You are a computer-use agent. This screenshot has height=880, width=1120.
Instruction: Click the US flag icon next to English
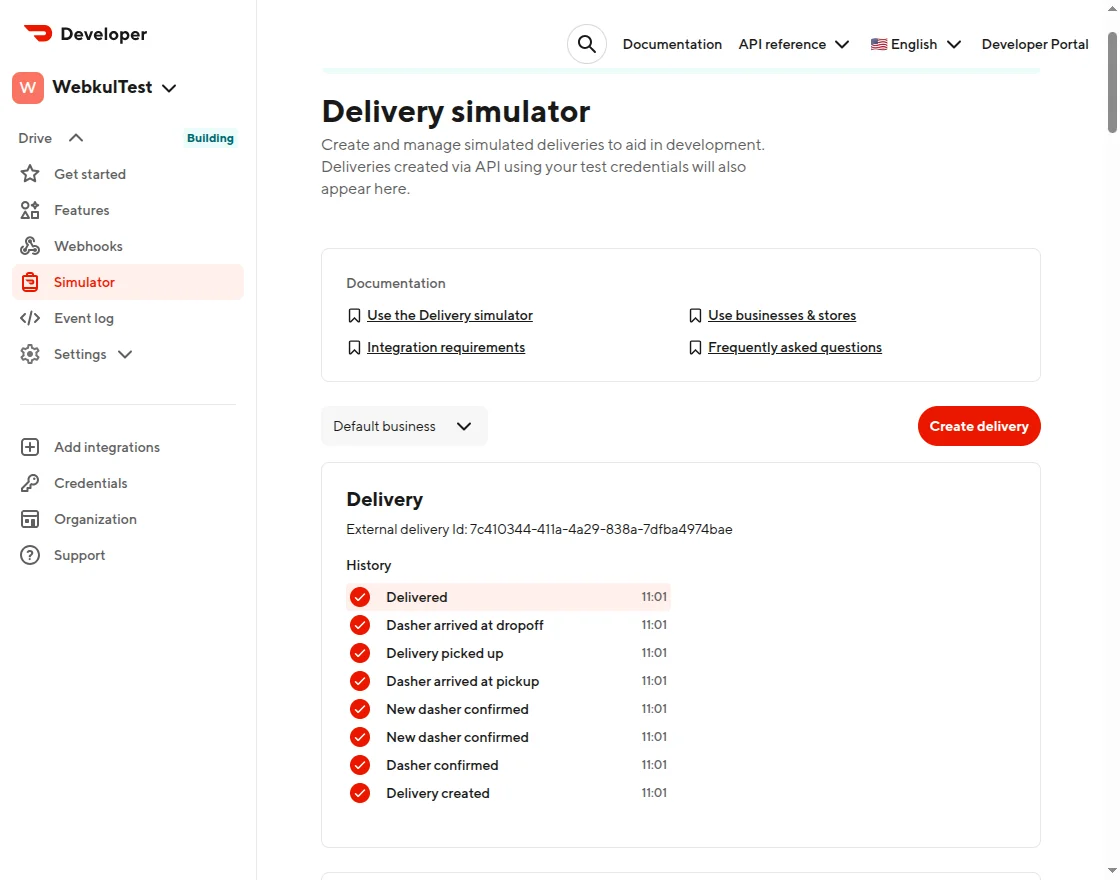click(879, 44)
